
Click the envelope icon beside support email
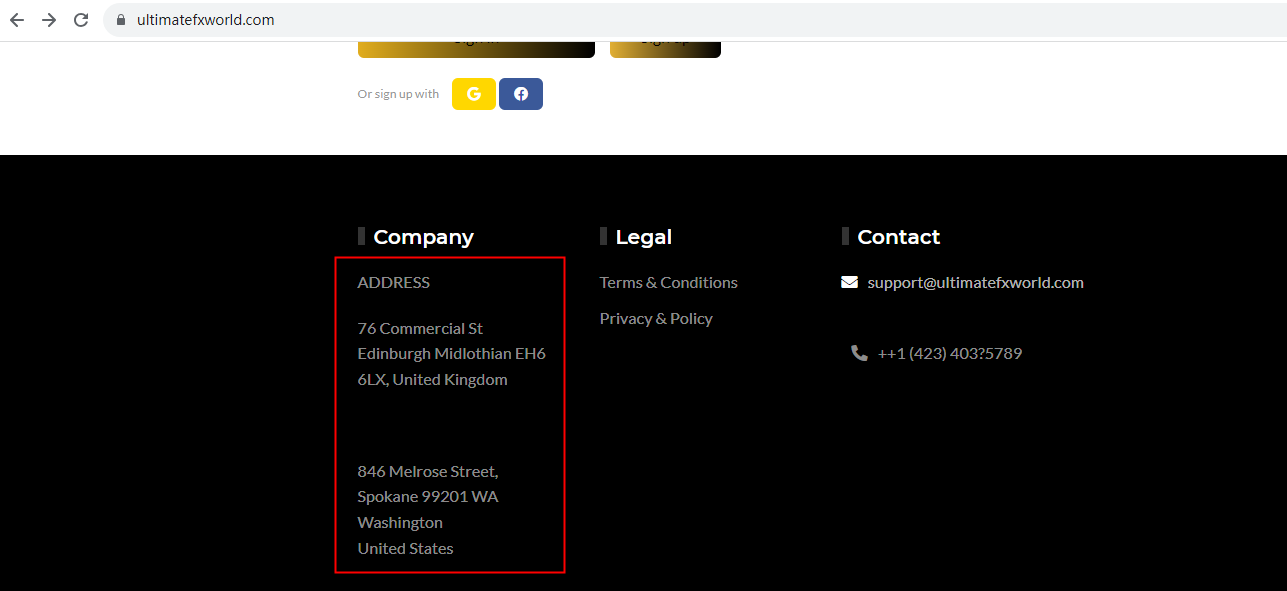pyautogui.click(x=849, y=283)
